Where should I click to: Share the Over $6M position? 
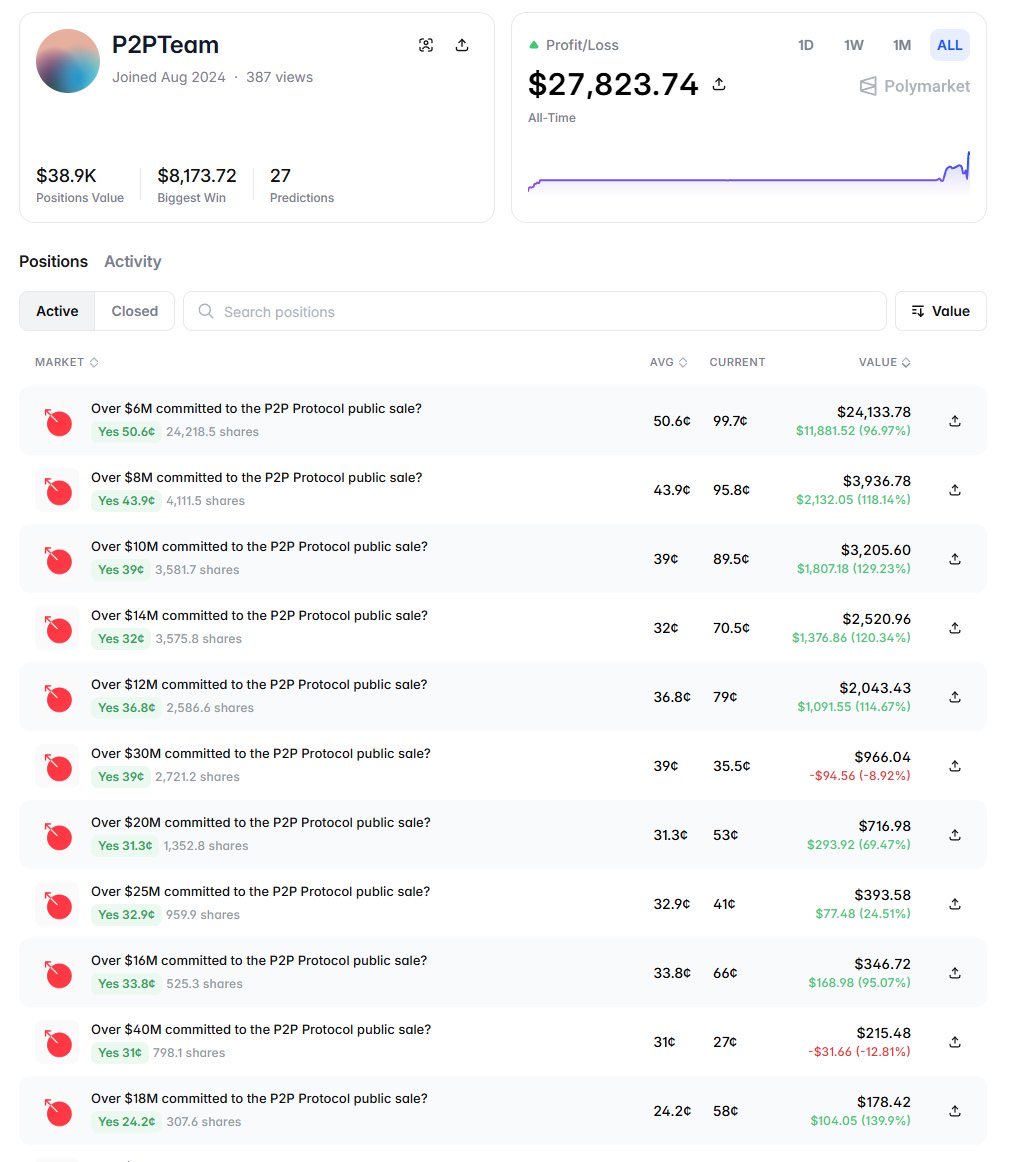(955, 421)
